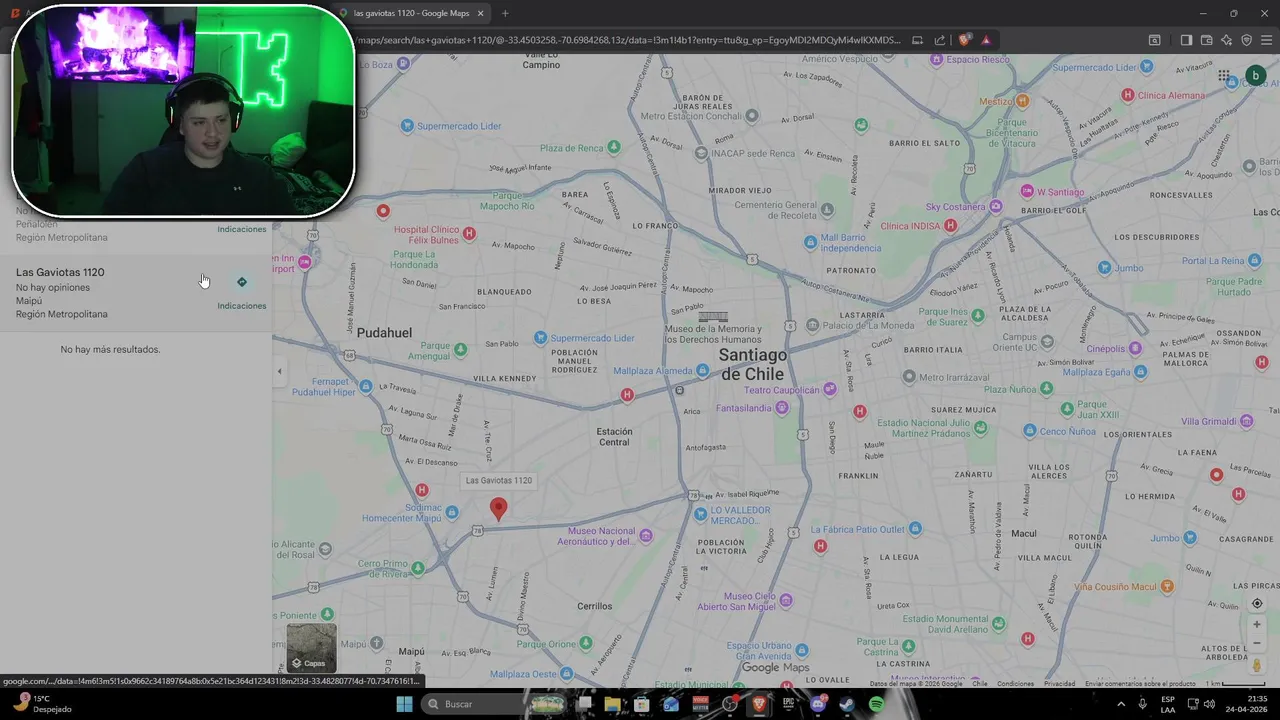The height and width of the screenshot is (720, 1280).
Task: Open Las Gaviotas 1120 search result
Action: (x=135, y=292)
